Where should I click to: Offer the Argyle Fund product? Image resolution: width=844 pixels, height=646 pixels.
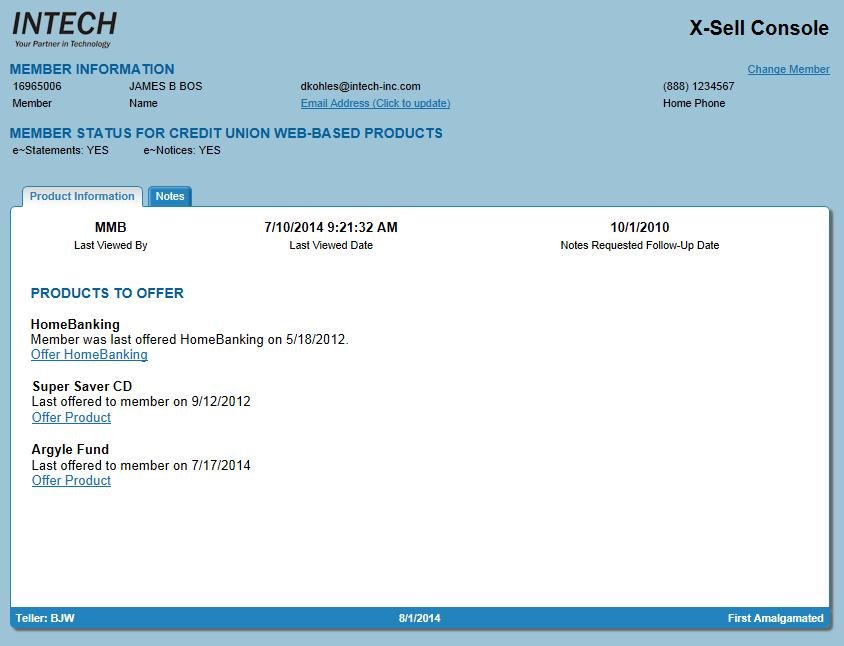pos(71,481)
